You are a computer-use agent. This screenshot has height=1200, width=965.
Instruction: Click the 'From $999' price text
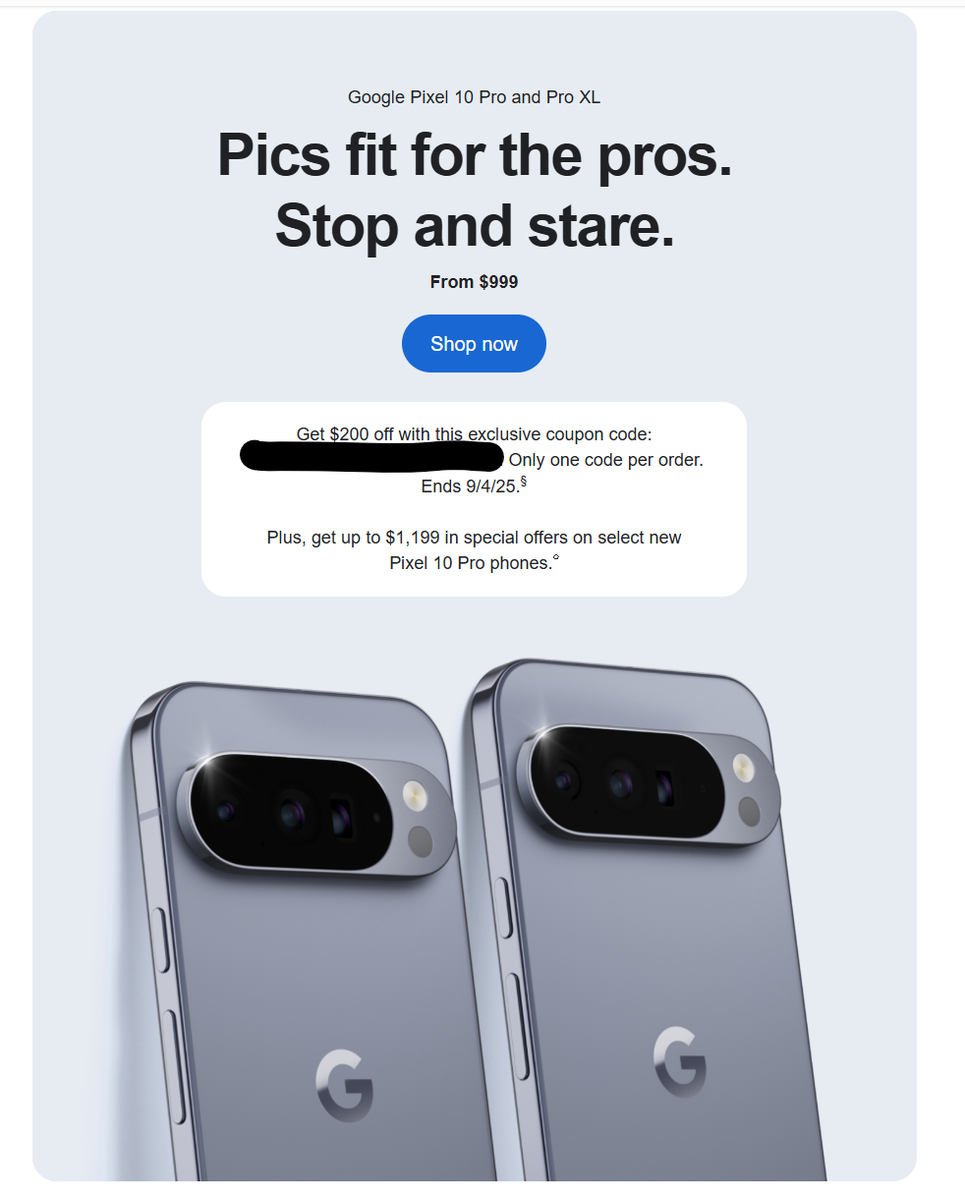pos(474,282)
